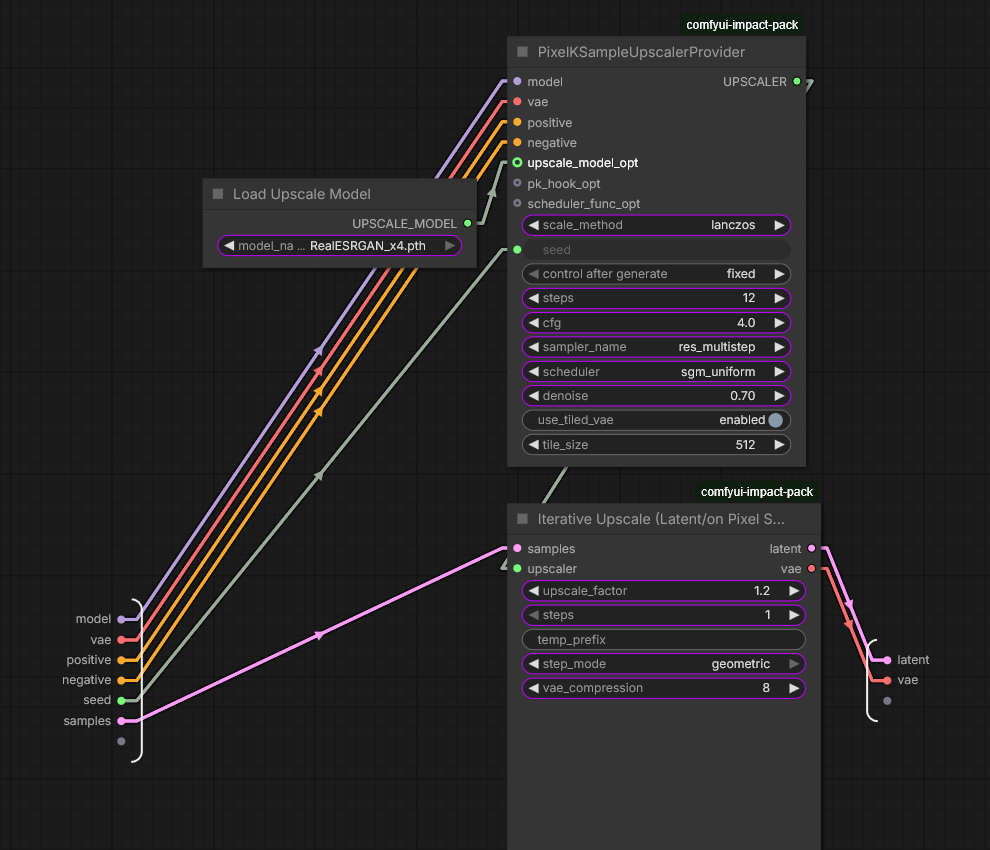
Task: Open the model_name RealESRGAN_x4.pth dropdown
Action: tap(339, 246)
